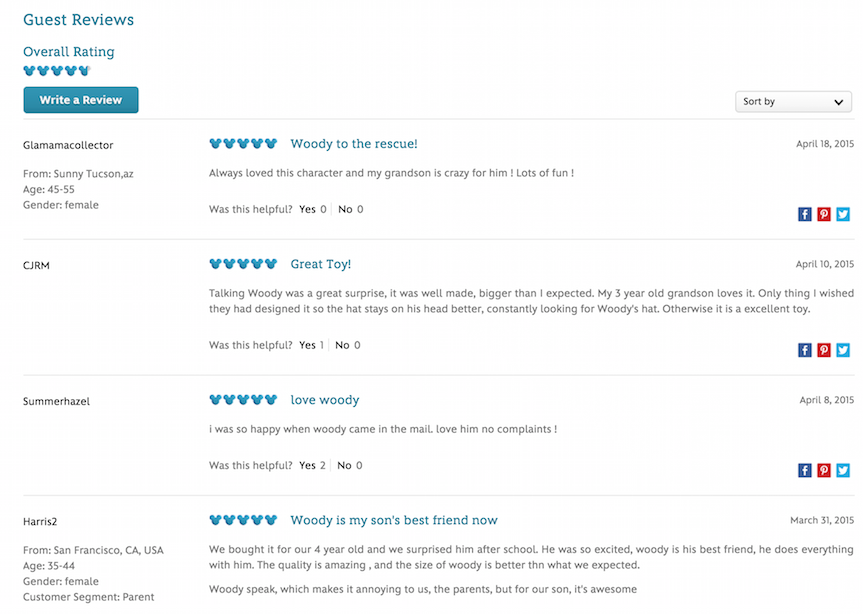Click the Overall Rating Mickey stars
This screenshot has width=863, height=614.
click(x=56, y=70)
